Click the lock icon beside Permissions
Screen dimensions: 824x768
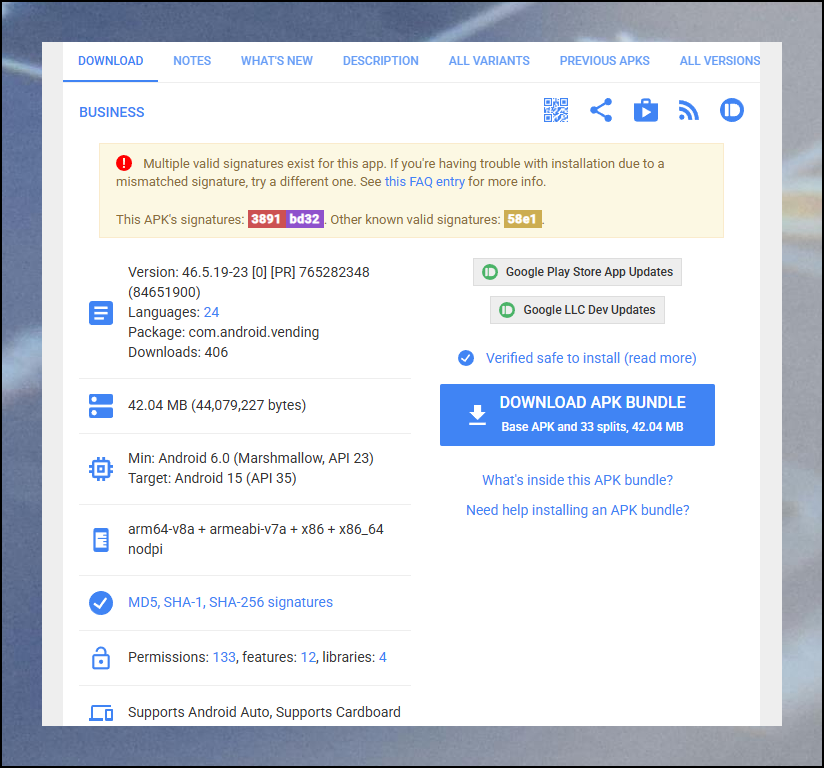(101, 658)
